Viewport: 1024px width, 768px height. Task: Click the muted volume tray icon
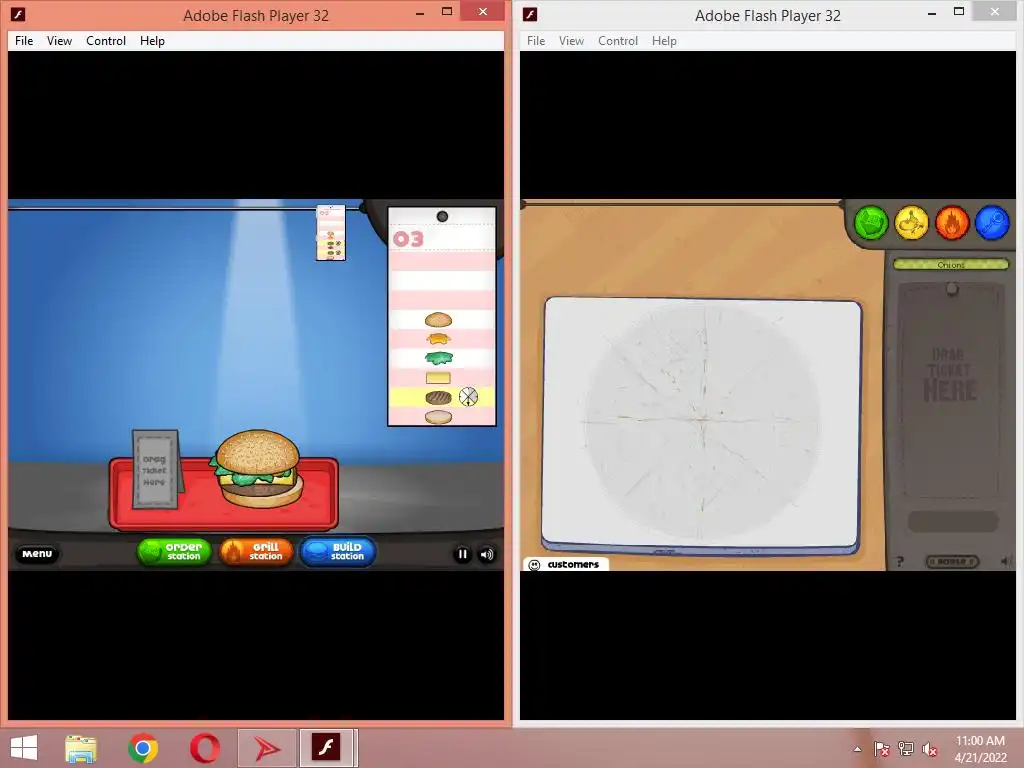pos(930,749)
